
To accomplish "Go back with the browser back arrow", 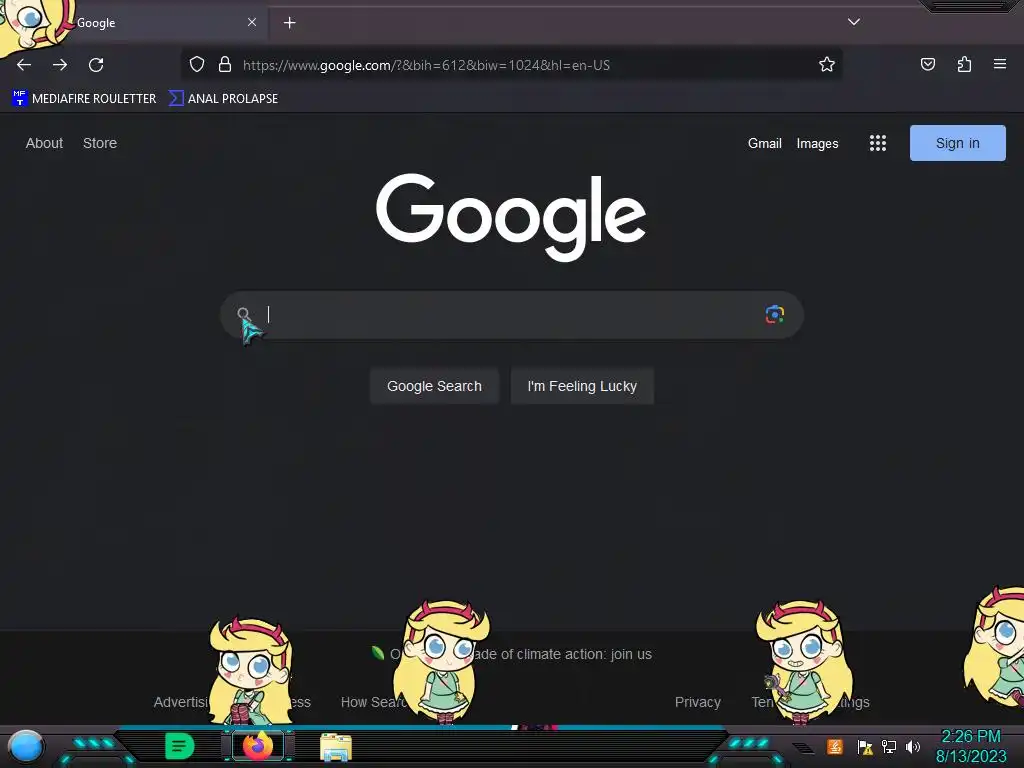I will pyautogui.click(x=24, y=65).
